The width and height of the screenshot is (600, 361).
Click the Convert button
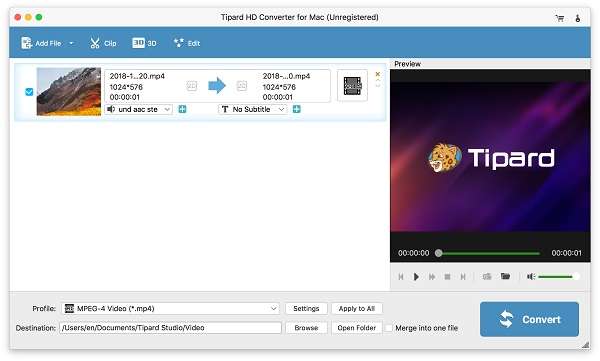tap(529, 319)
